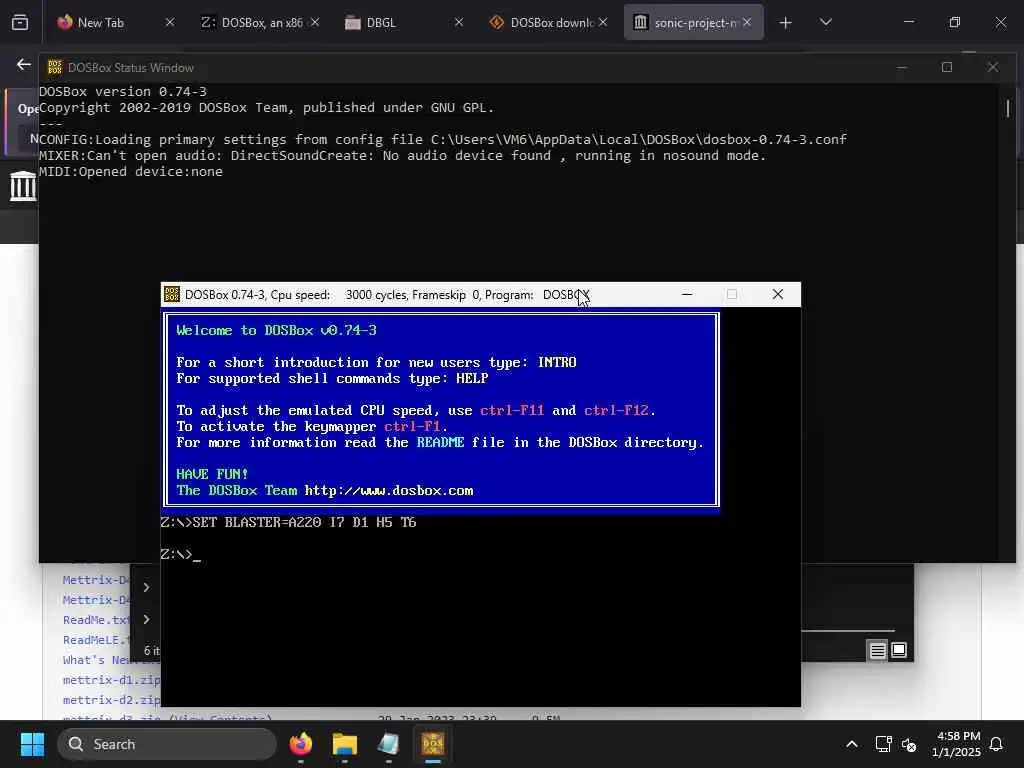Restore down the Firefox browser window
The image size is (1024, 768).
coord(955,22)
